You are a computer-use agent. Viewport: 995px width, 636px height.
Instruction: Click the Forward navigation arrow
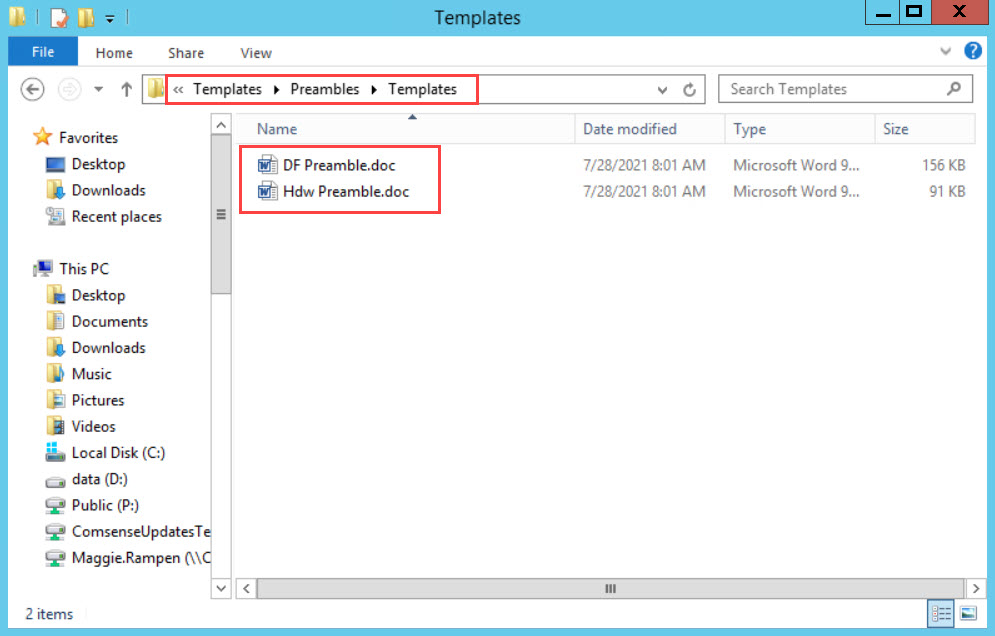pyautogui.click(x=69, y=89)
